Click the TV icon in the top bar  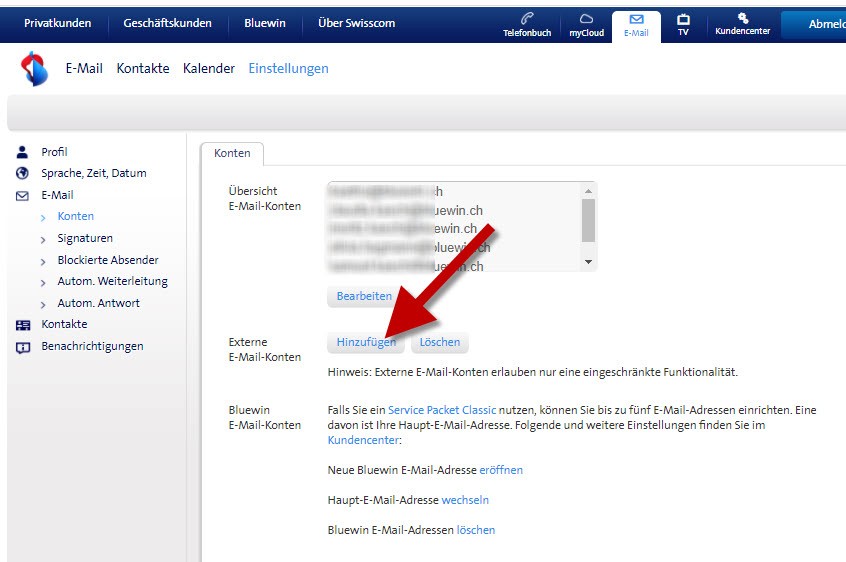(683, 18)
